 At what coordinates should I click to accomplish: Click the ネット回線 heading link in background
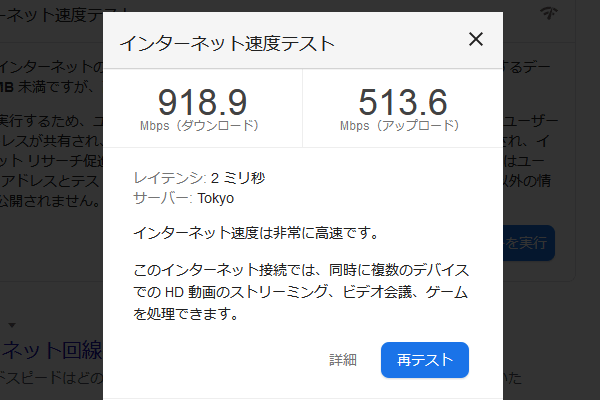click(x=51, y=350)
